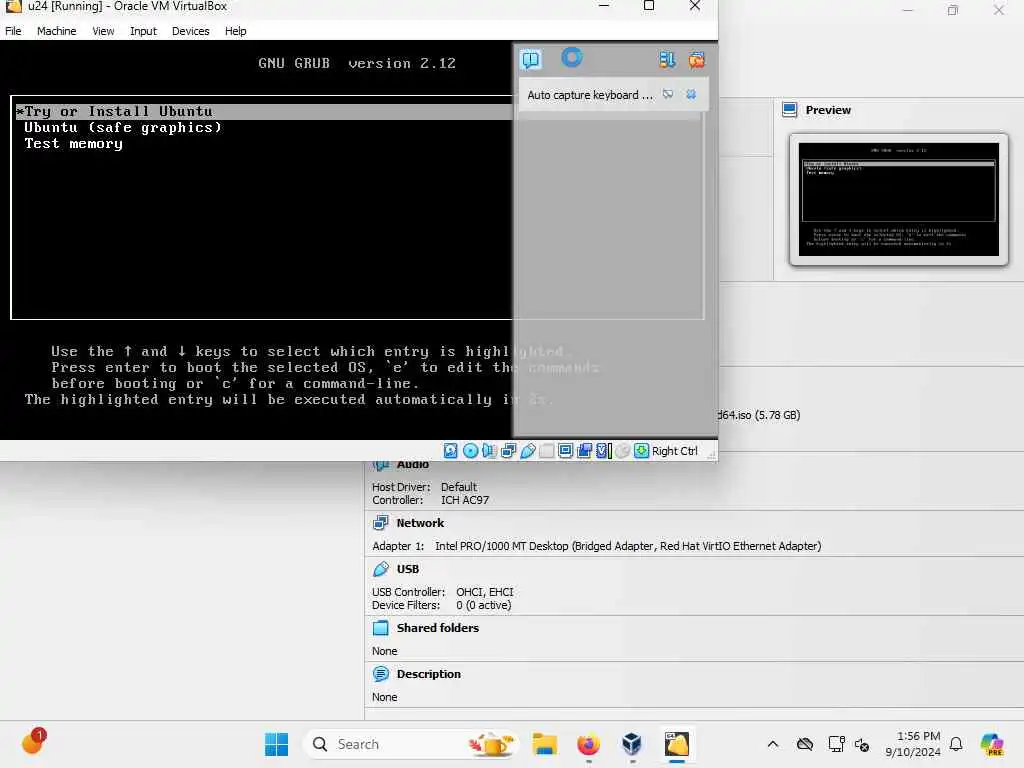Screen dimensions: 1024x768
Task: Click the OneDrive cloud tray icon
Action: (805, 744)
